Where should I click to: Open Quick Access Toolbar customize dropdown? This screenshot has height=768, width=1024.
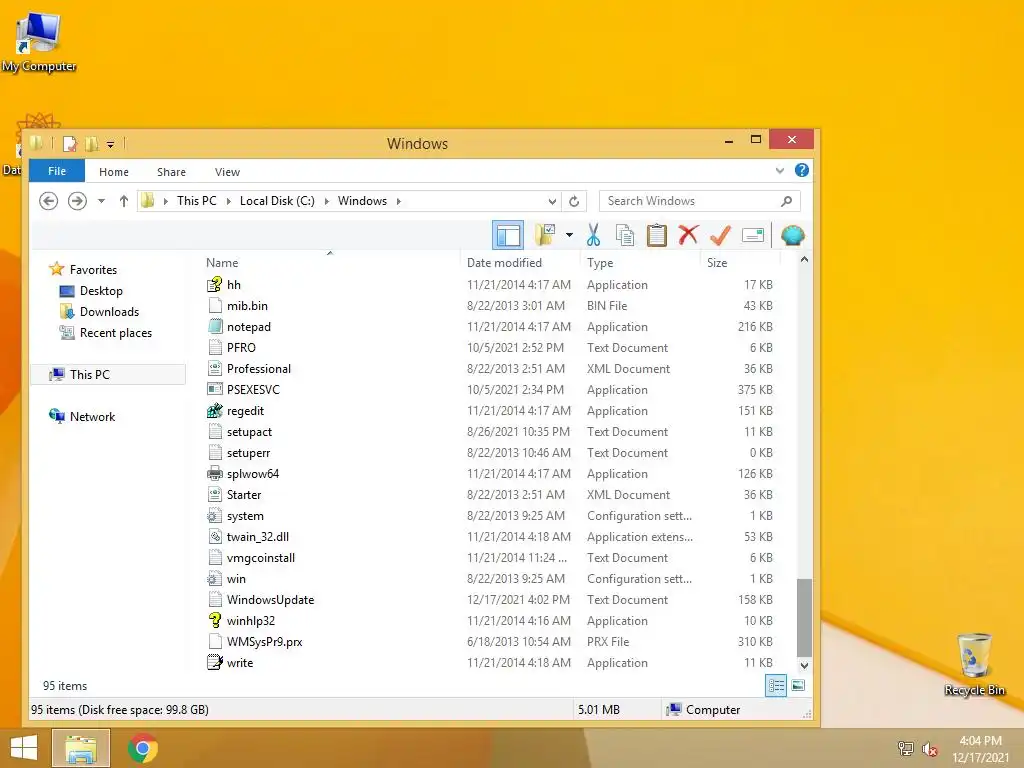[x=110, y=144]
